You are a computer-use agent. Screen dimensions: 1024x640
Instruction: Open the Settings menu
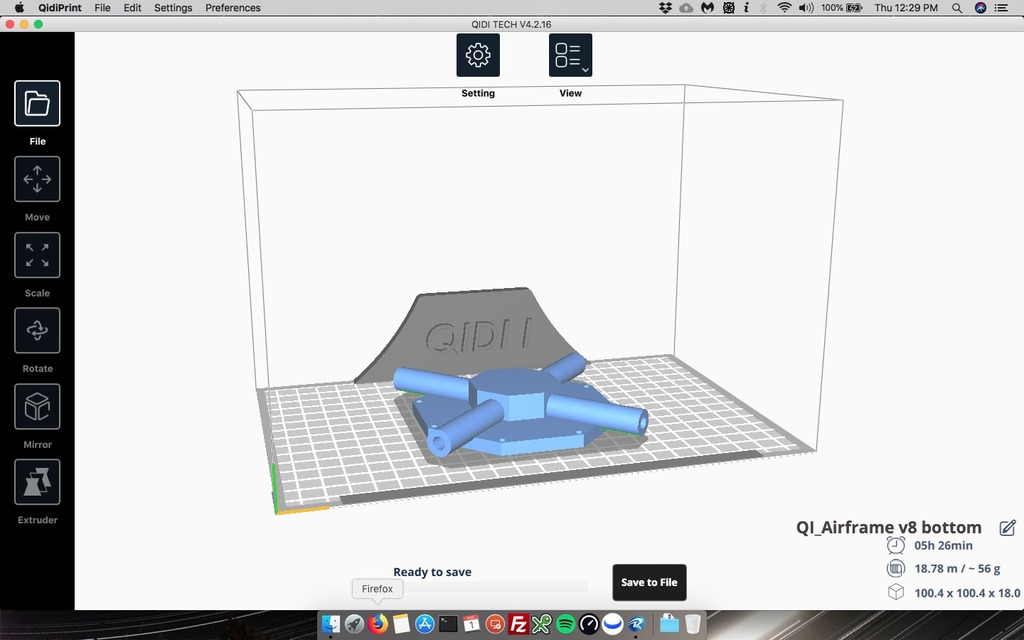pos(172,8)
